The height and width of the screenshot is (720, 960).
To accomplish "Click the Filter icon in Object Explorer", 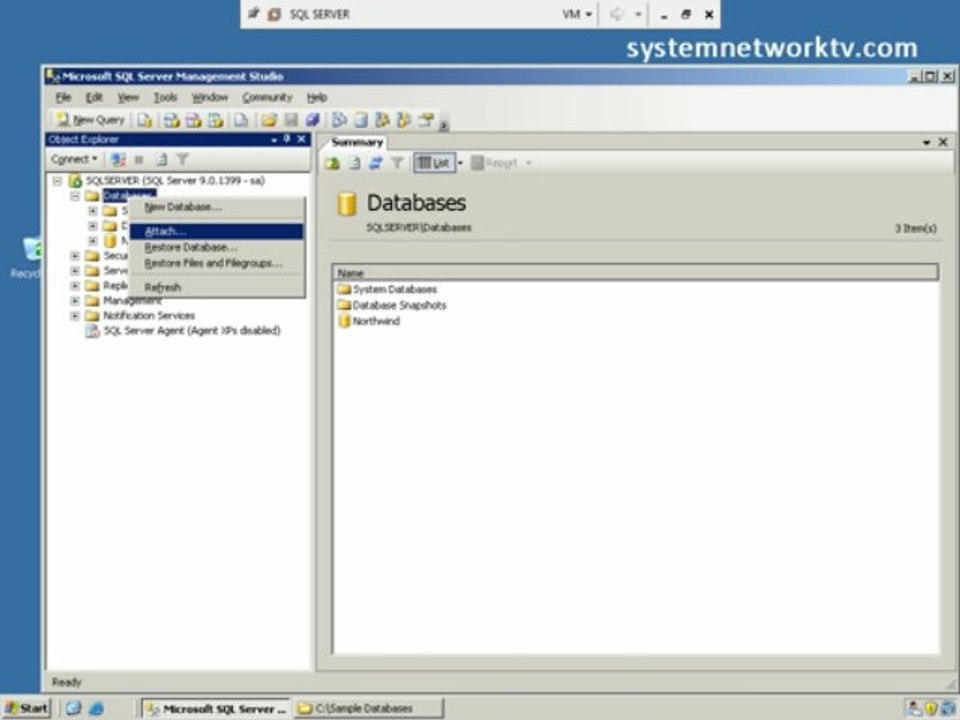I will [182, 160].
